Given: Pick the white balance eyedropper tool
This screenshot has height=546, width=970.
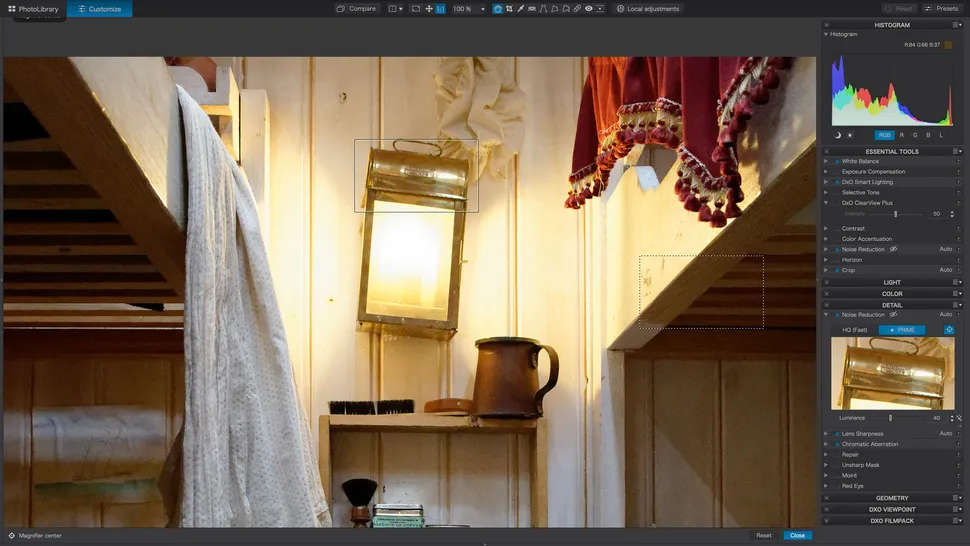Looking at the screenshot, I should [x=520, y=9].
